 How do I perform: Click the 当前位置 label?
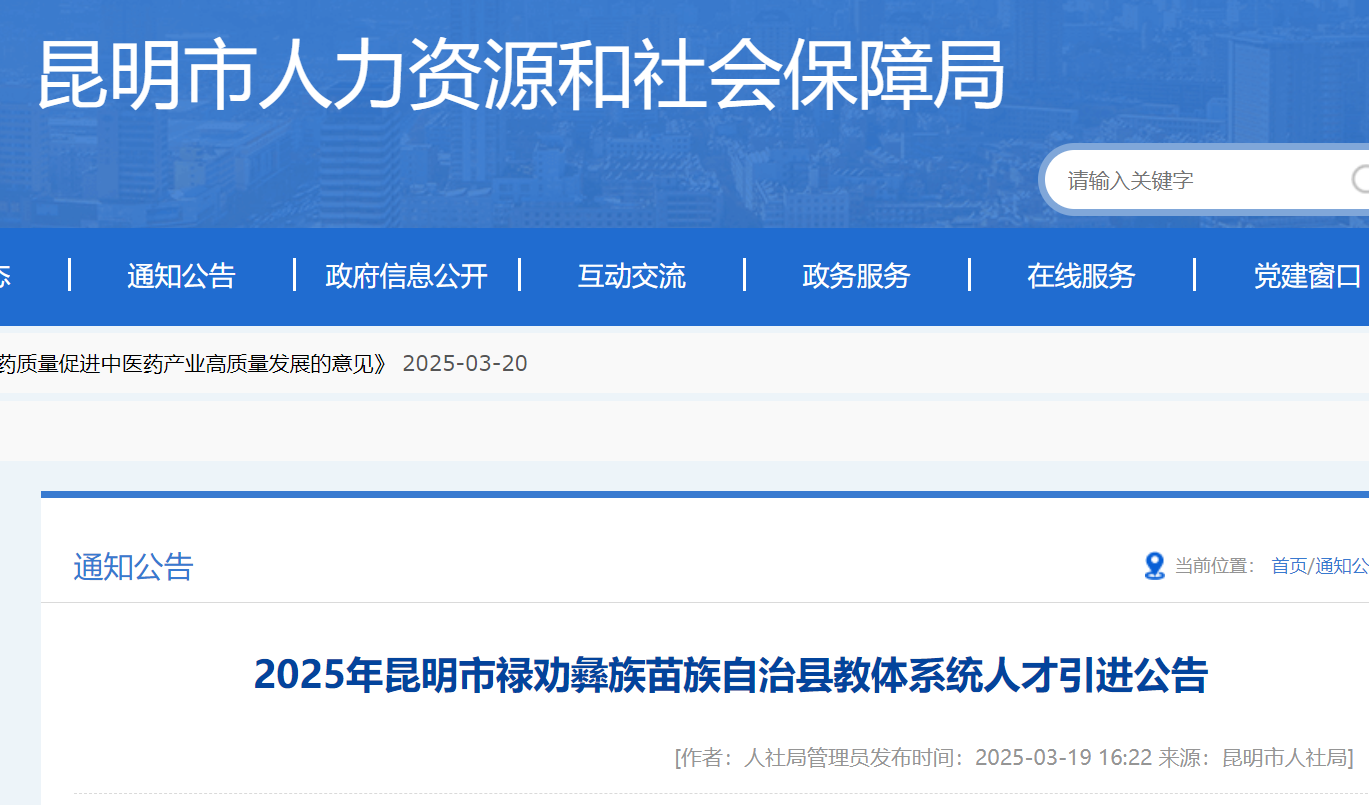tap(1214, 566)
